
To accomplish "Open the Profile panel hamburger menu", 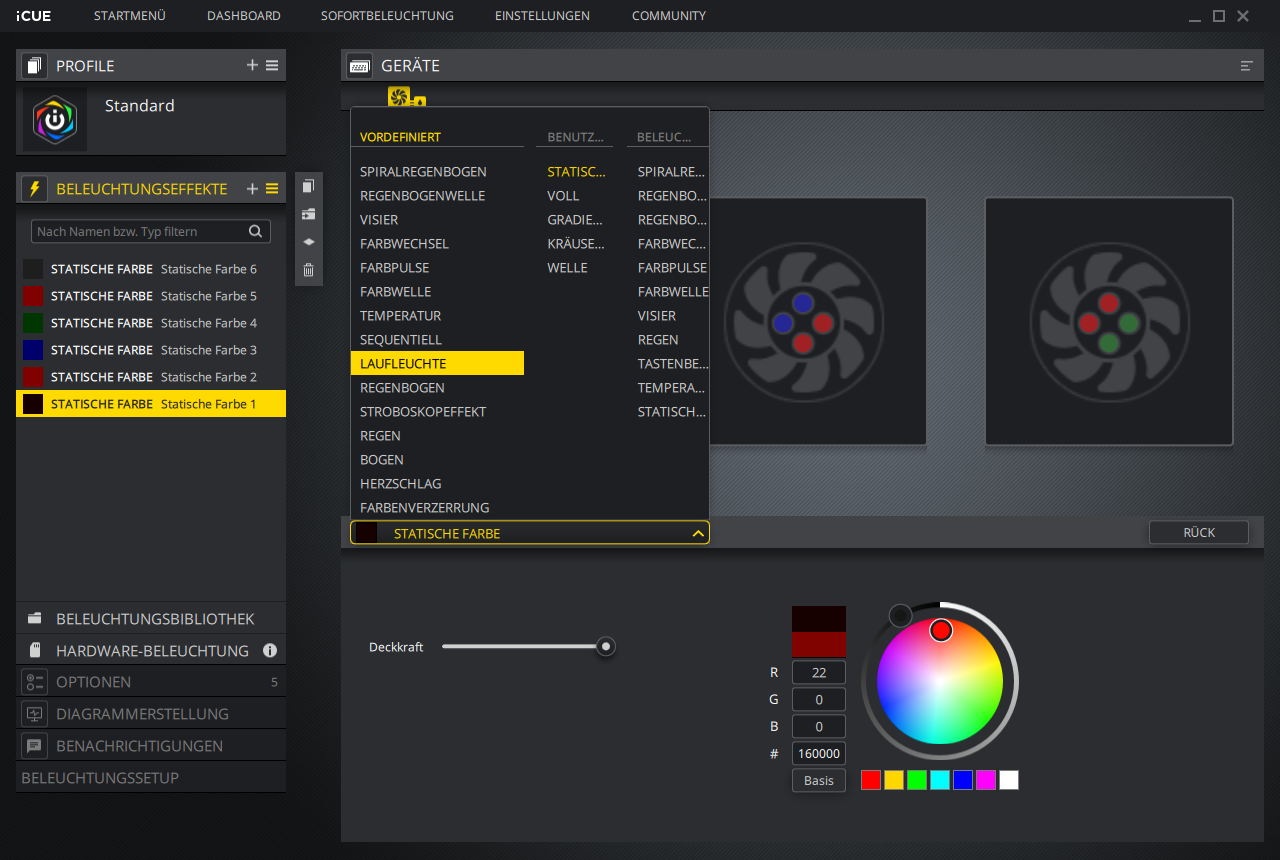I will [x=272, y=65].
